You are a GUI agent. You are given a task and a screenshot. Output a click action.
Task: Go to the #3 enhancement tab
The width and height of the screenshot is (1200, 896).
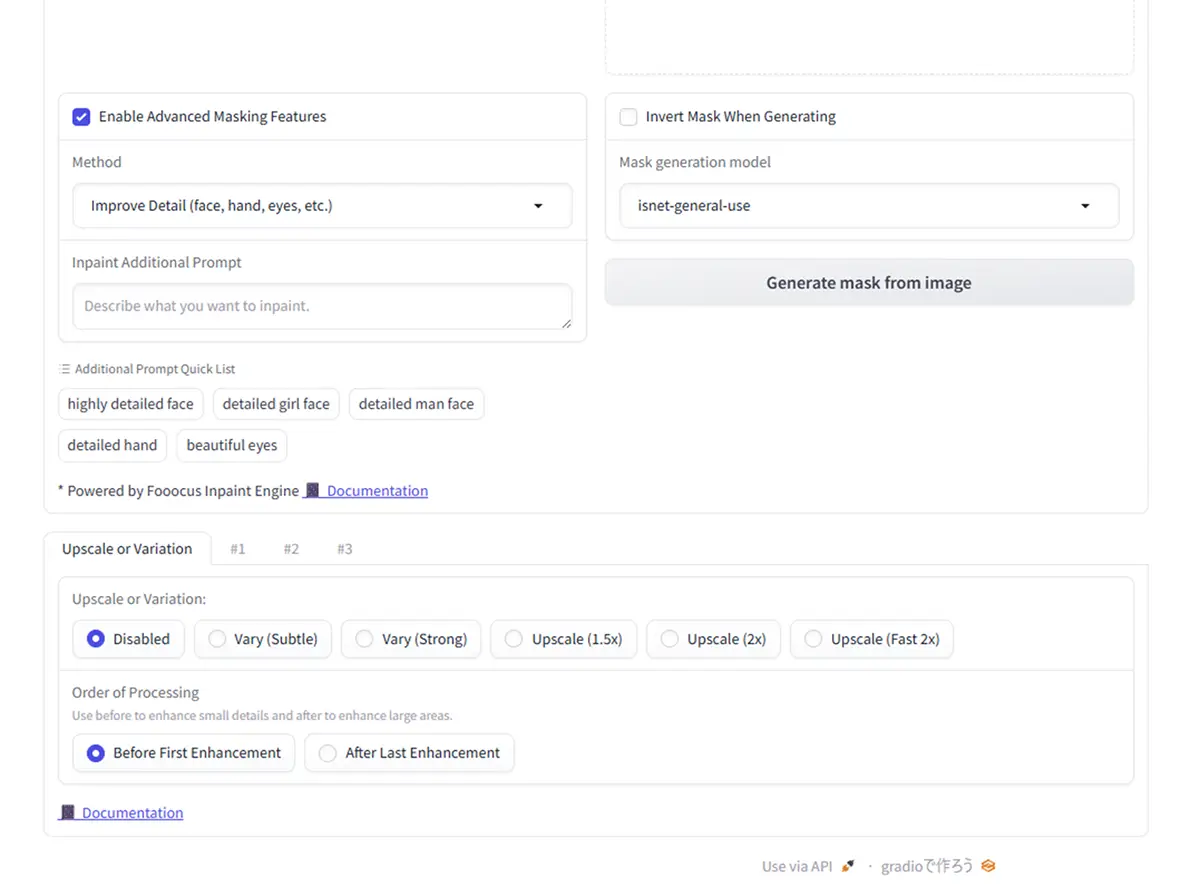344,549
